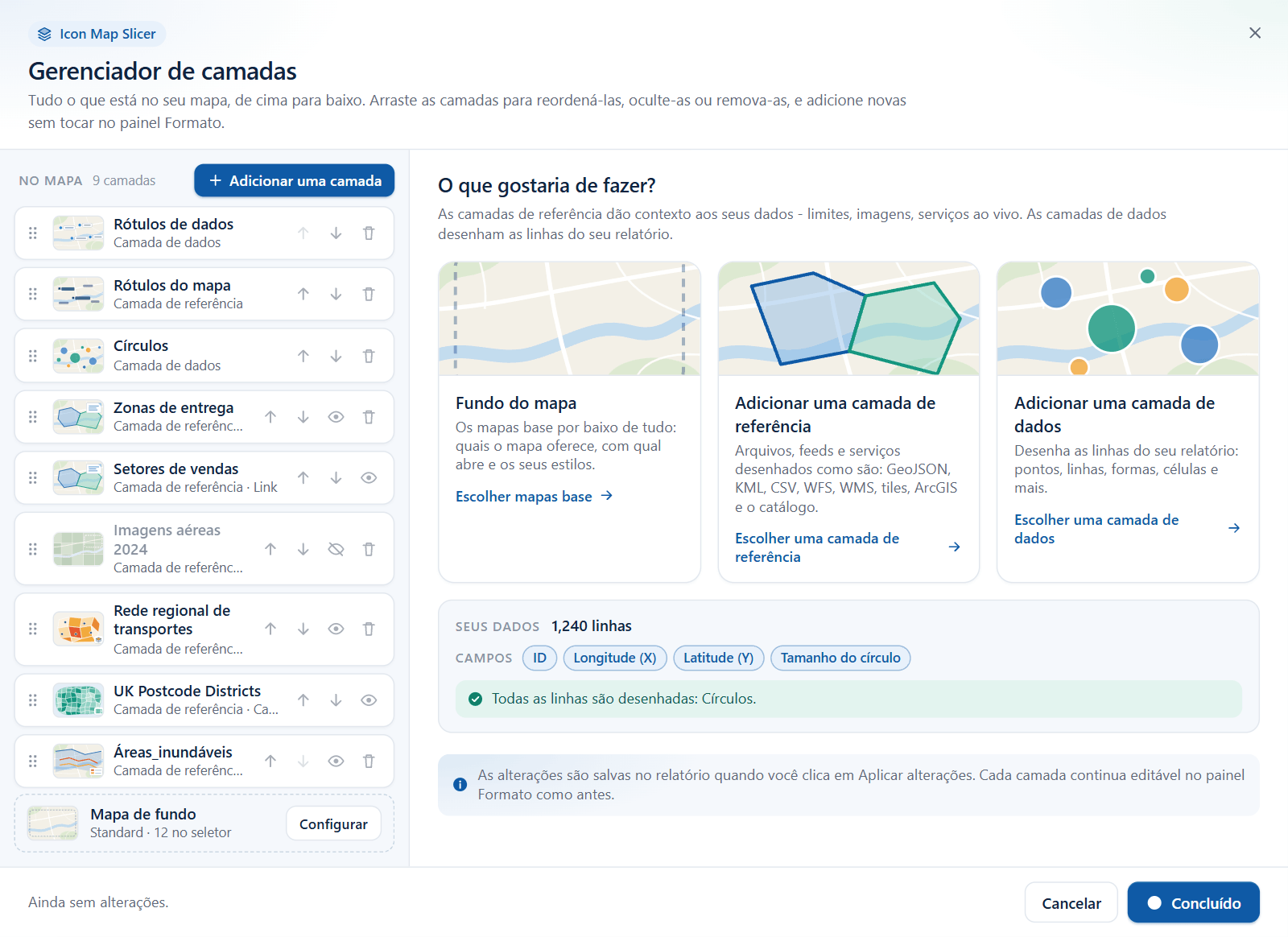The width and height of the screenshot is (1288, 937).
Task: Open Configurar for Mapa de fundo
Action: (333, 823)
